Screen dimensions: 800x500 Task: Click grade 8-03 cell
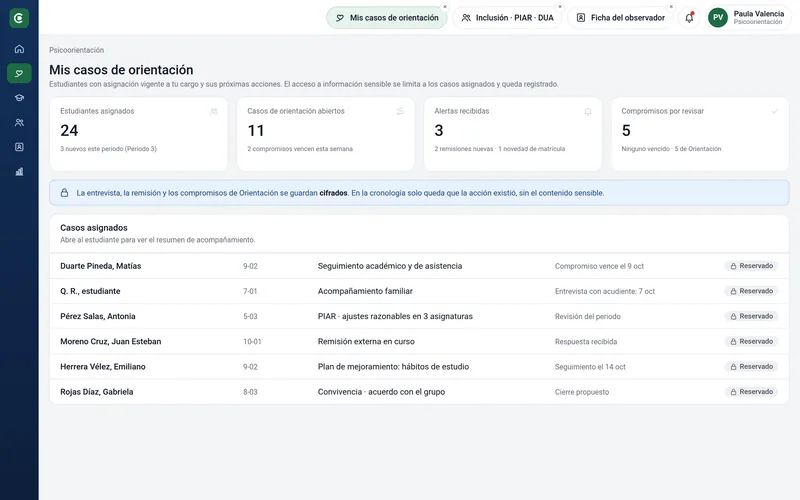coord(250,392)
